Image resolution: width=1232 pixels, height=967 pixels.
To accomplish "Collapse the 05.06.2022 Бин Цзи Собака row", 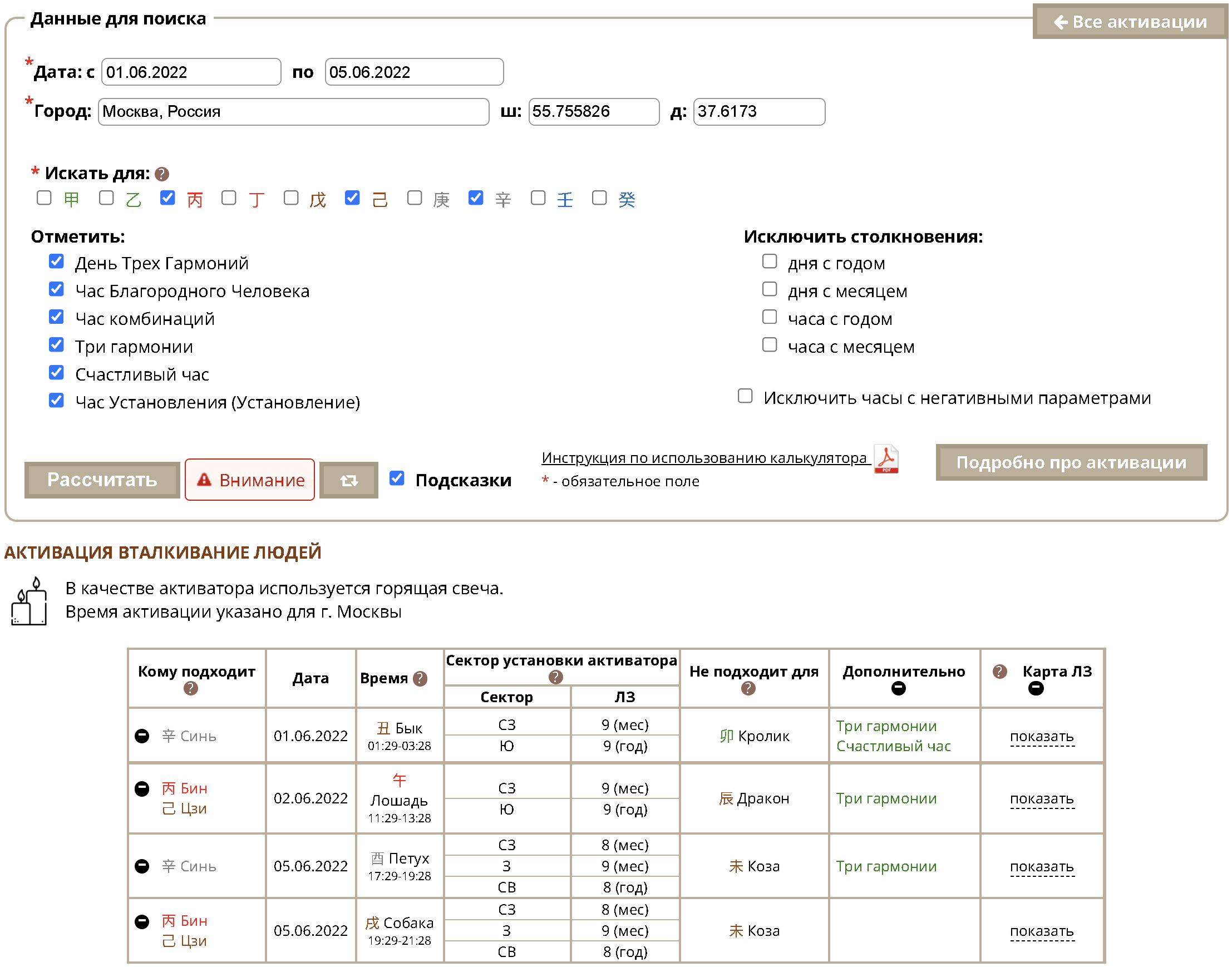I will (x=142, y=922).
